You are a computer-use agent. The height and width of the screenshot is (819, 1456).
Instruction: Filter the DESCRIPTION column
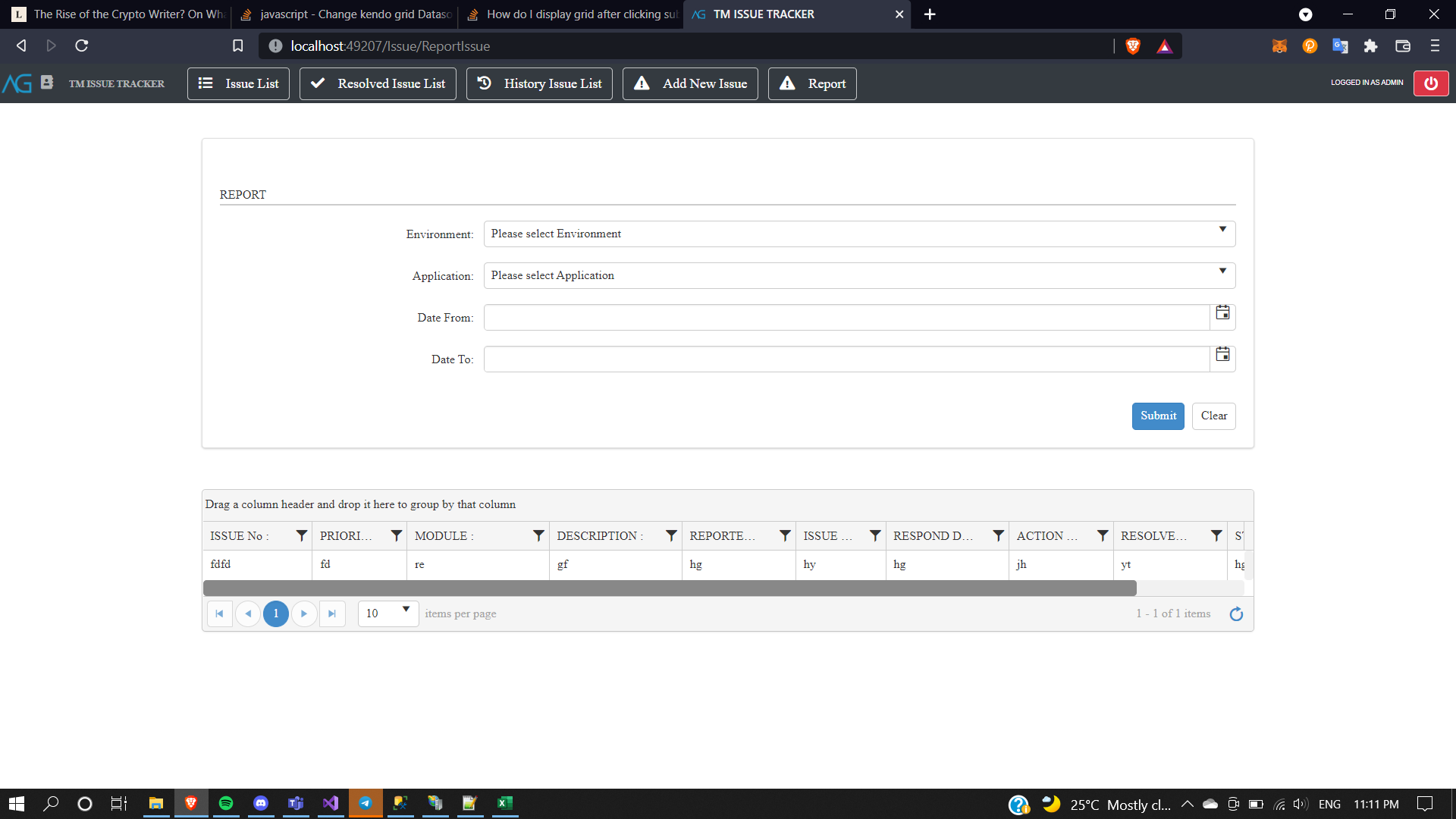[671, 536]
